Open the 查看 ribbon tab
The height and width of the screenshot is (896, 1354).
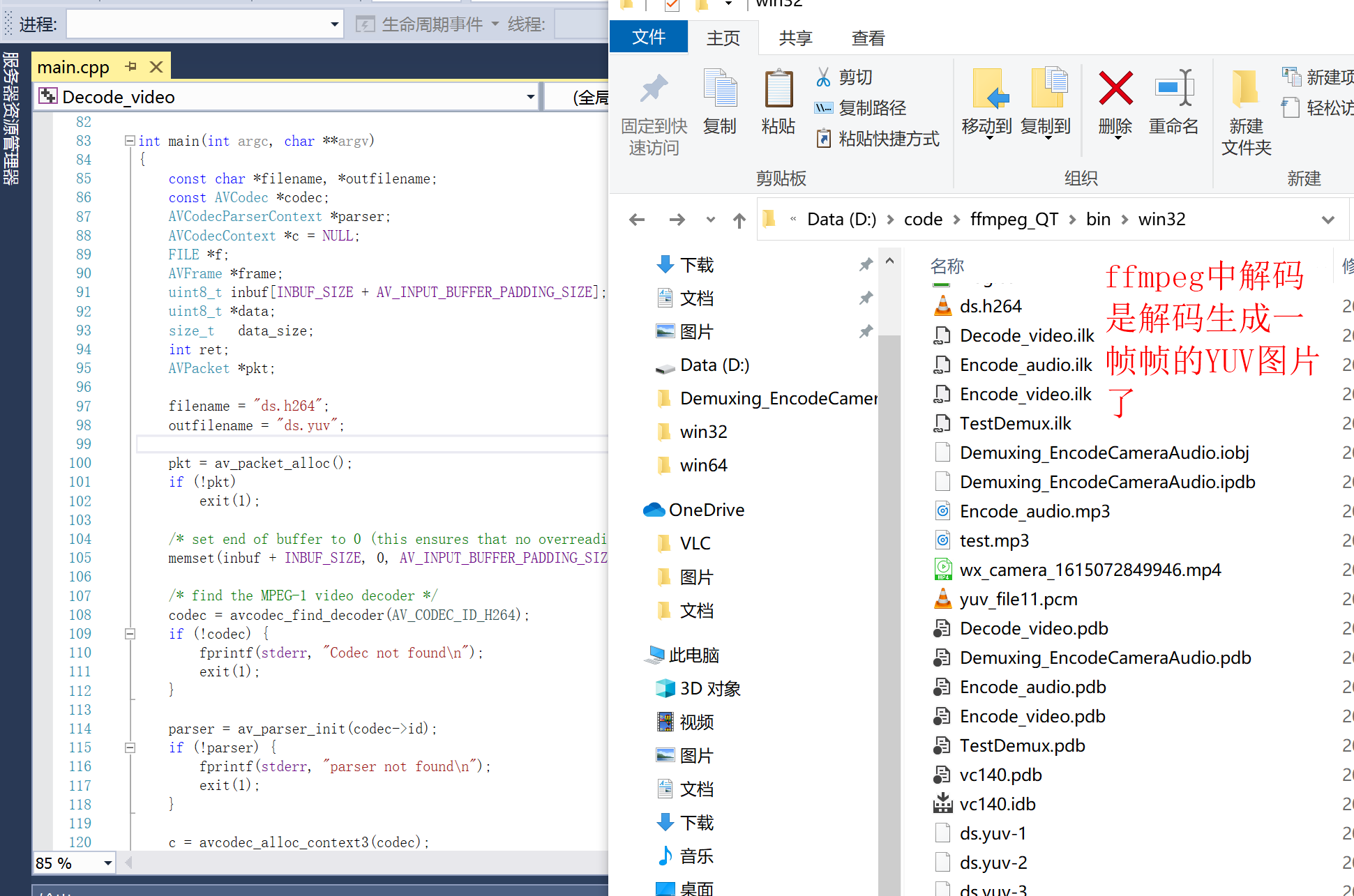(x=868, y=38)
